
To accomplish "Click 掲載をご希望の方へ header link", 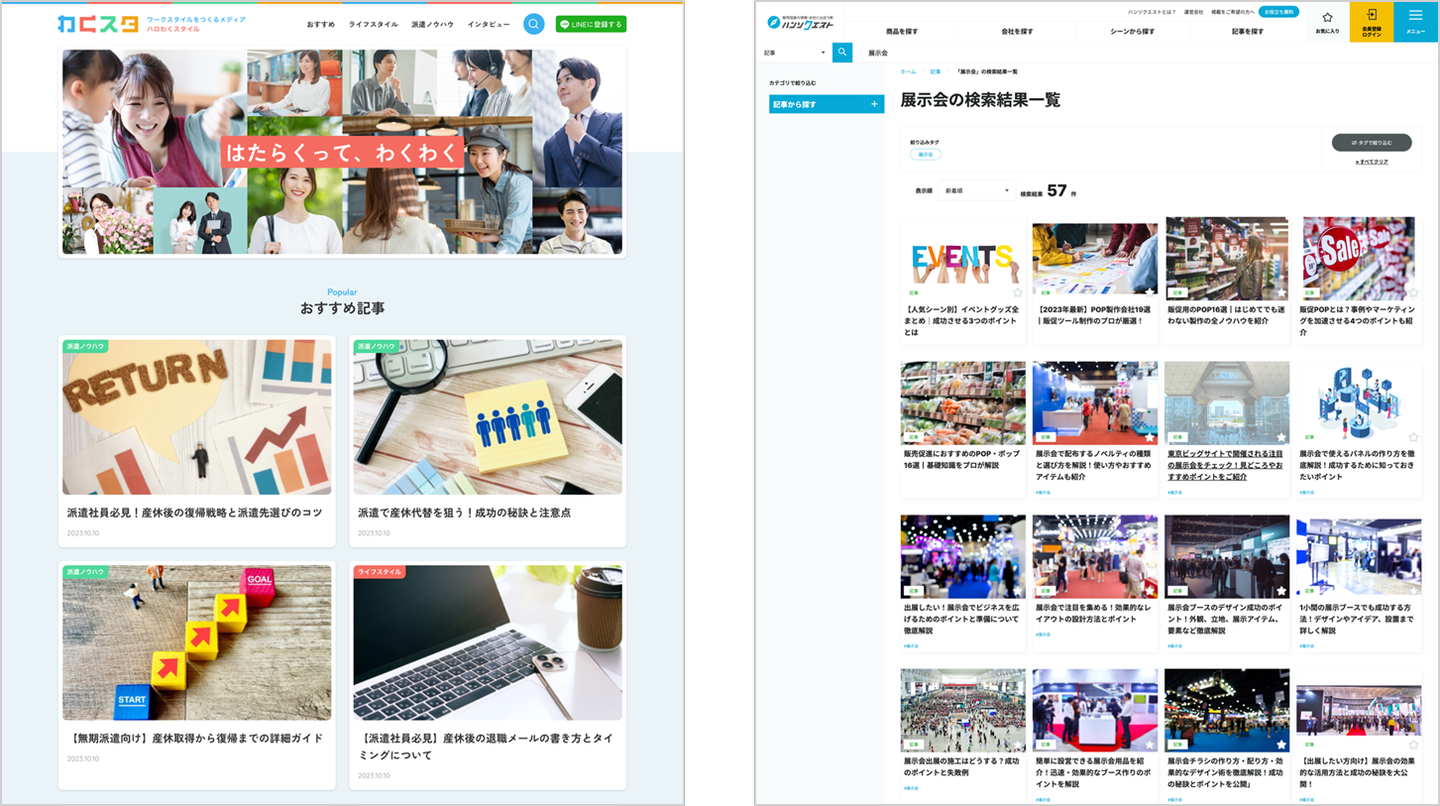I will click(1231, 12).
